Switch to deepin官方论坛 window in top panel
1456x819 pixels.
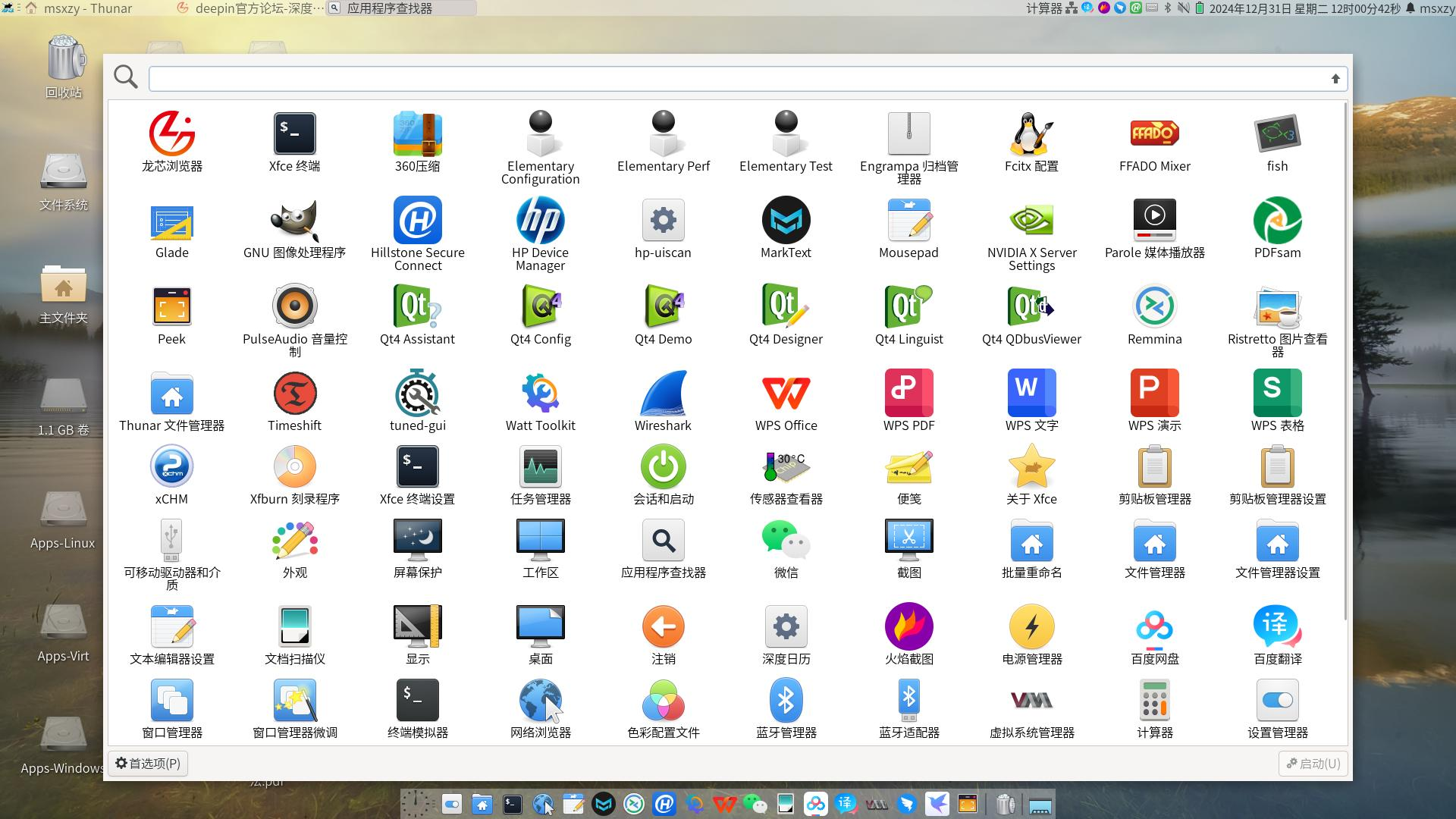250,8
